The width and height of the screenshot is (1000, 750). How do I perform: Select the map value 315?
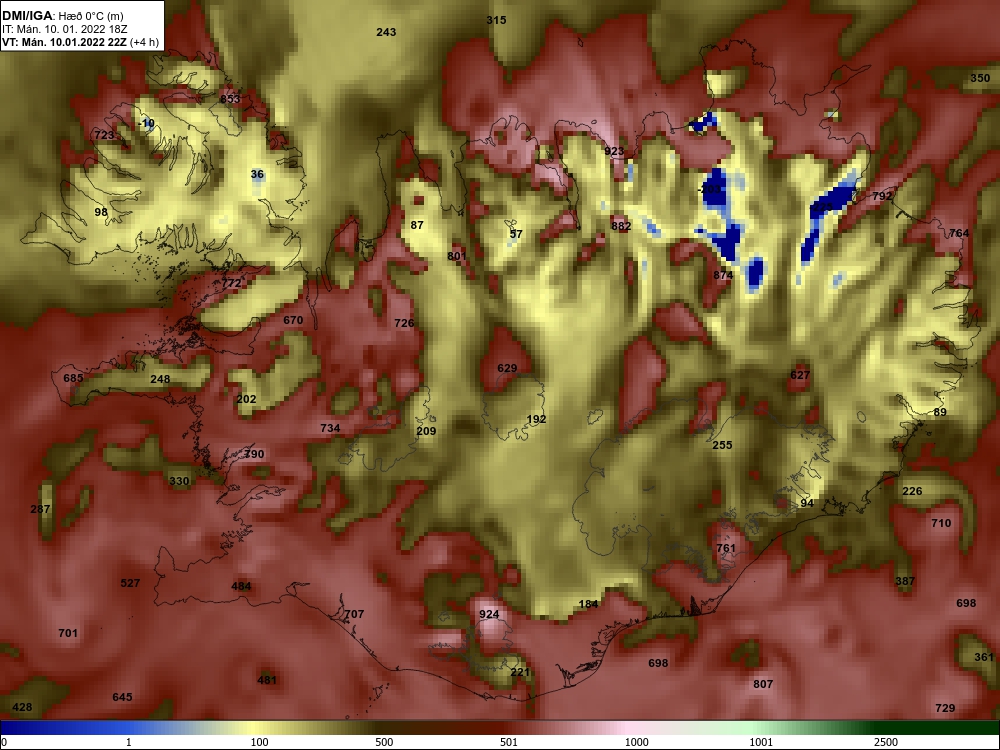[x=496, y=20]
